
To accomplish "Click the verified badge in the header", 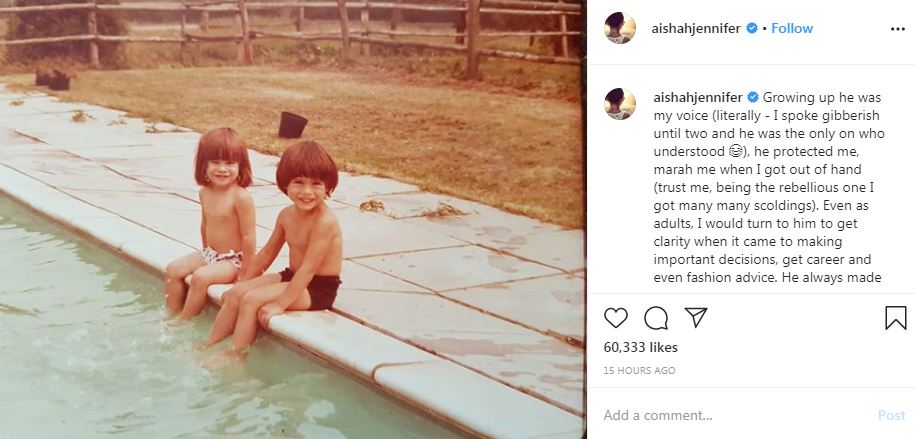I will pos(752,28).
